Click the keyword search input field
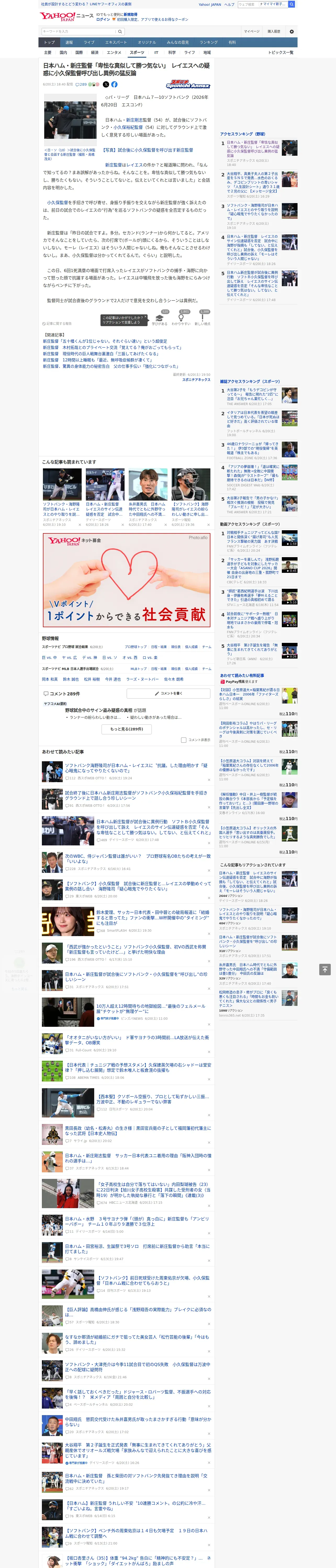336x1568 pixels. tap(79, 32)
